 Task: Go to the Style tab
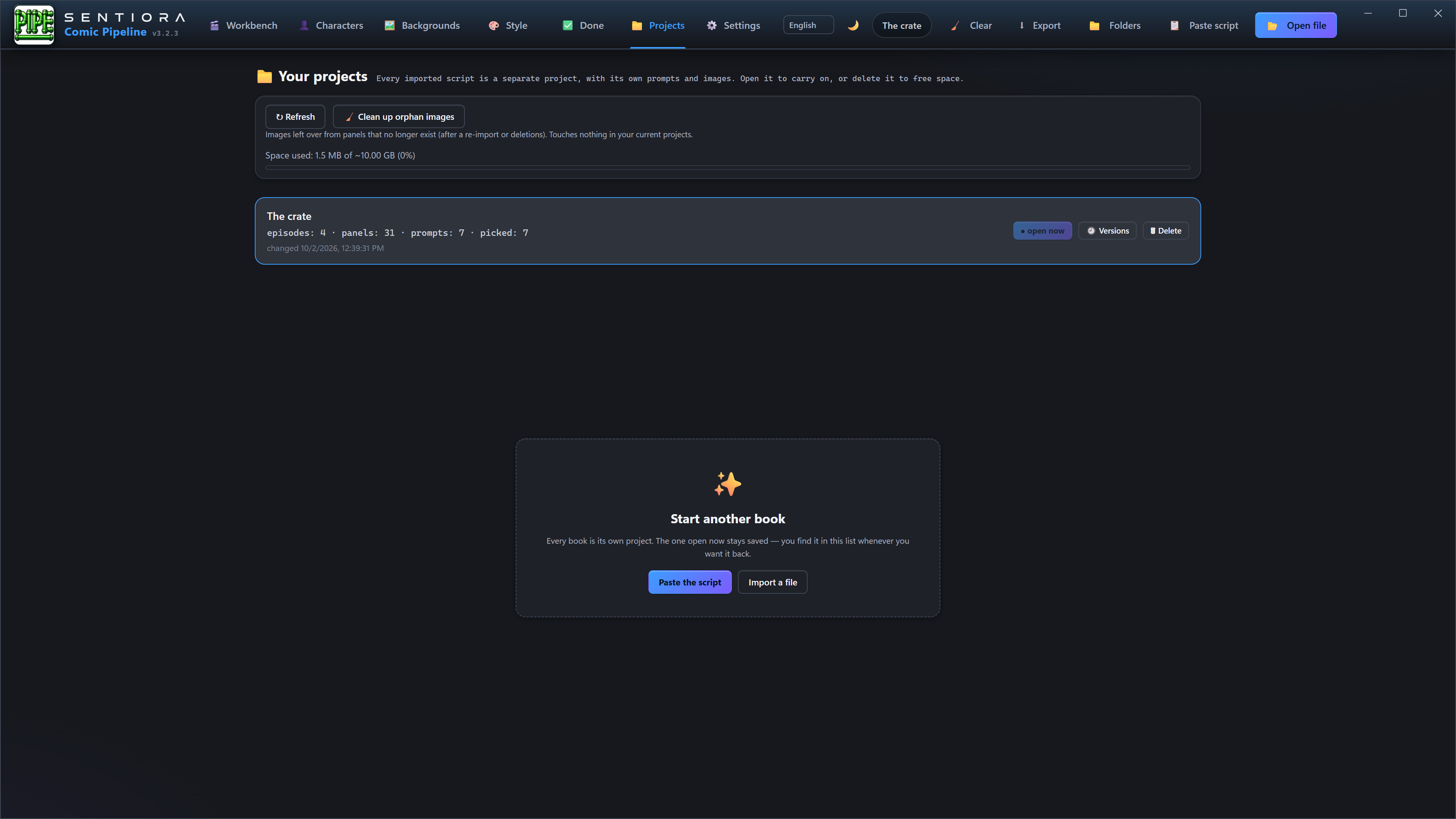(x=508, y=25)
